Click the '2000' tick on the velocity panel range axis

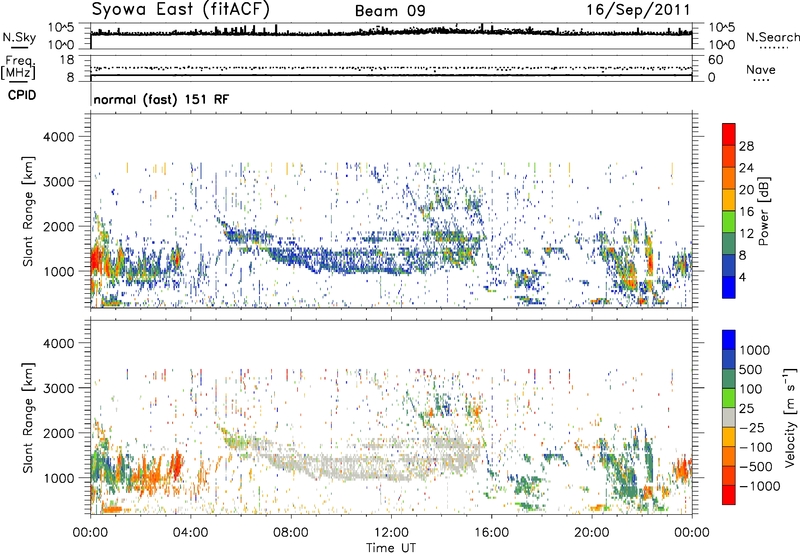click(58, 433)
